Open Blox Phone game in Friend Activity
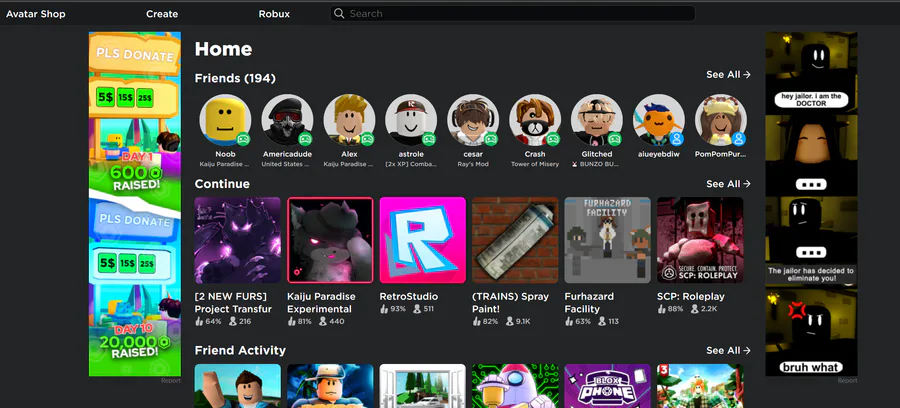900x408 pixels. [x=607, y=386]
